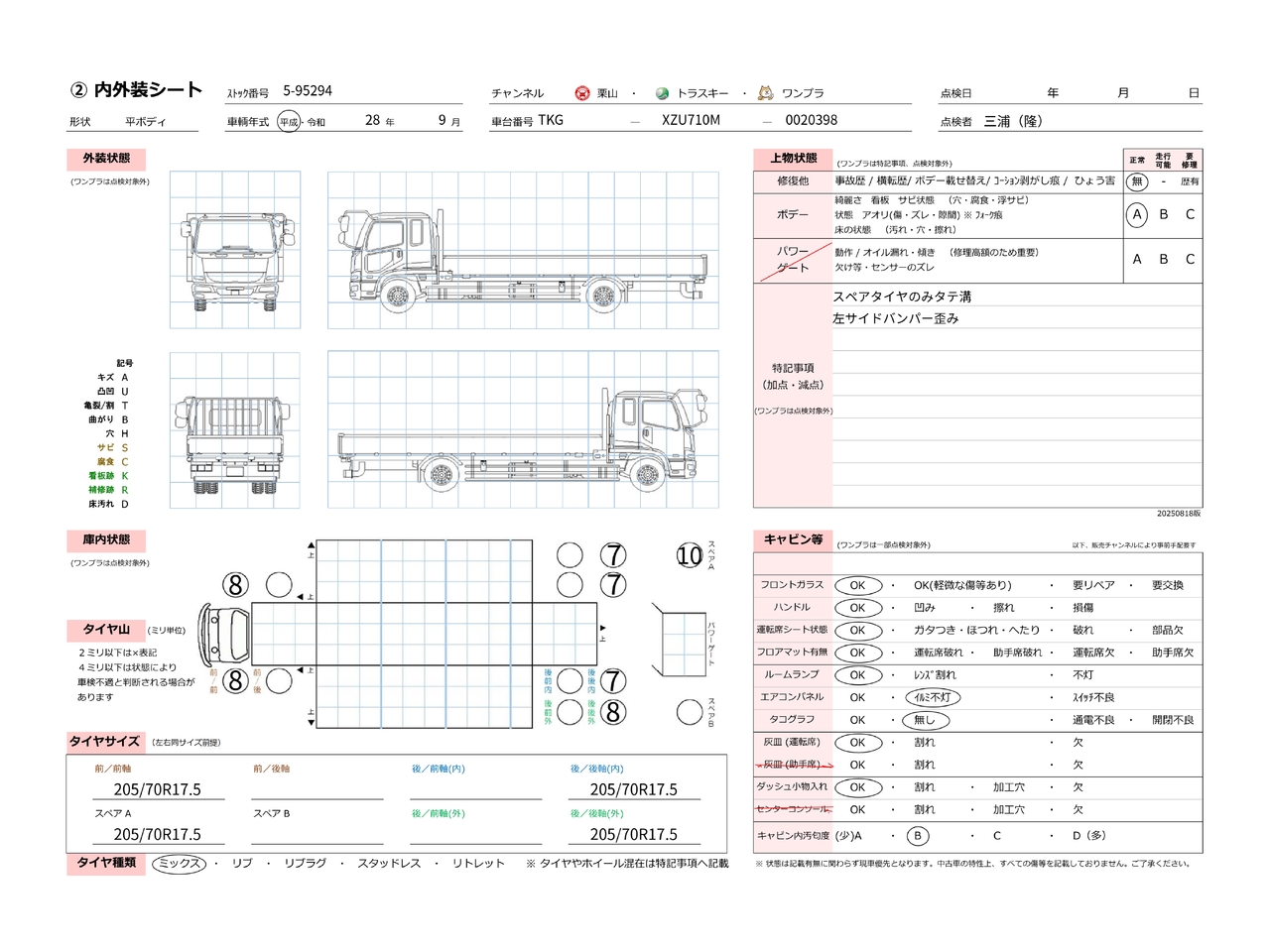Click the スペアタイヤのみタテ溝 remarks line
1270x952 pixels.
[x=902, y=297]
